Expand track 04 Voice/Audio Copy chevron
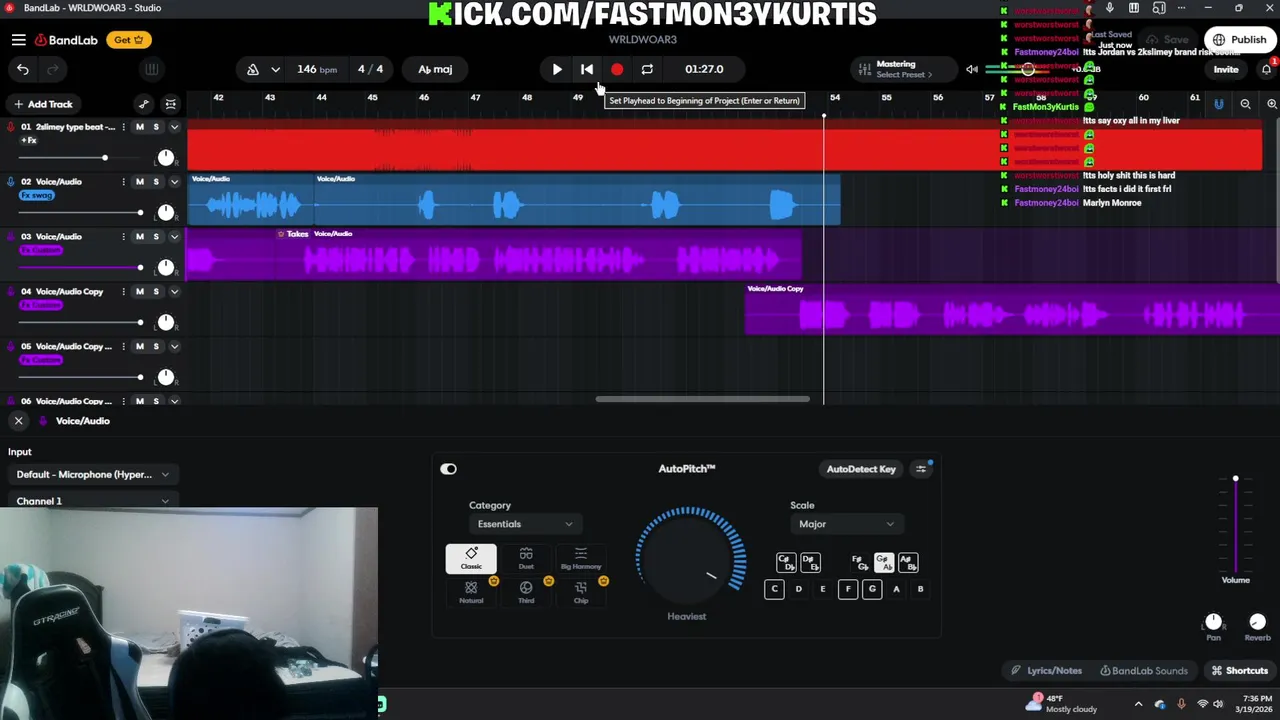This screenshot has height=720, width=1280. 174,292
